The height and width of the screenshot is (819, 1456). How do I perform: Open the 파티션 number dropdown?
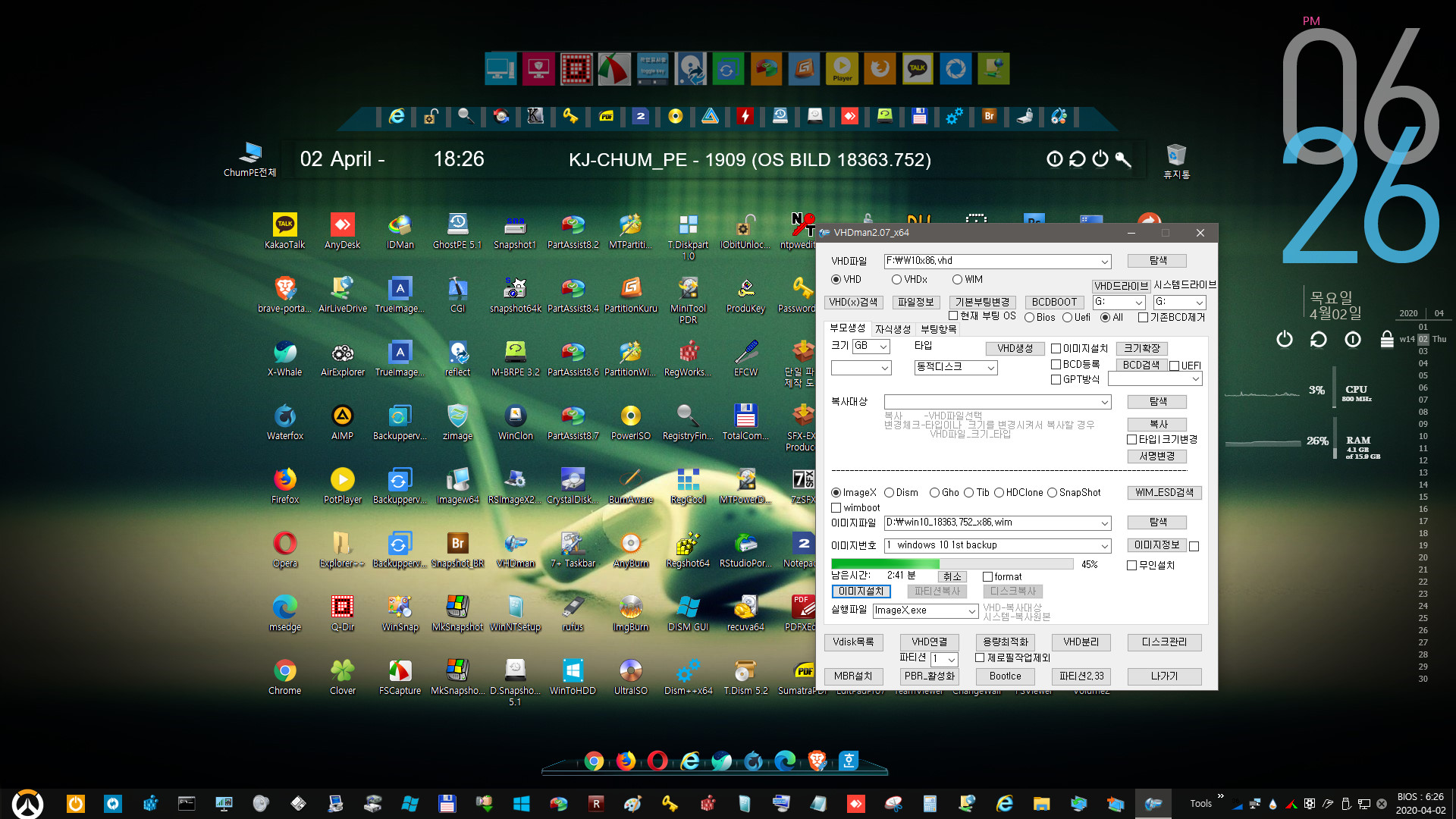tap(944, 660)
